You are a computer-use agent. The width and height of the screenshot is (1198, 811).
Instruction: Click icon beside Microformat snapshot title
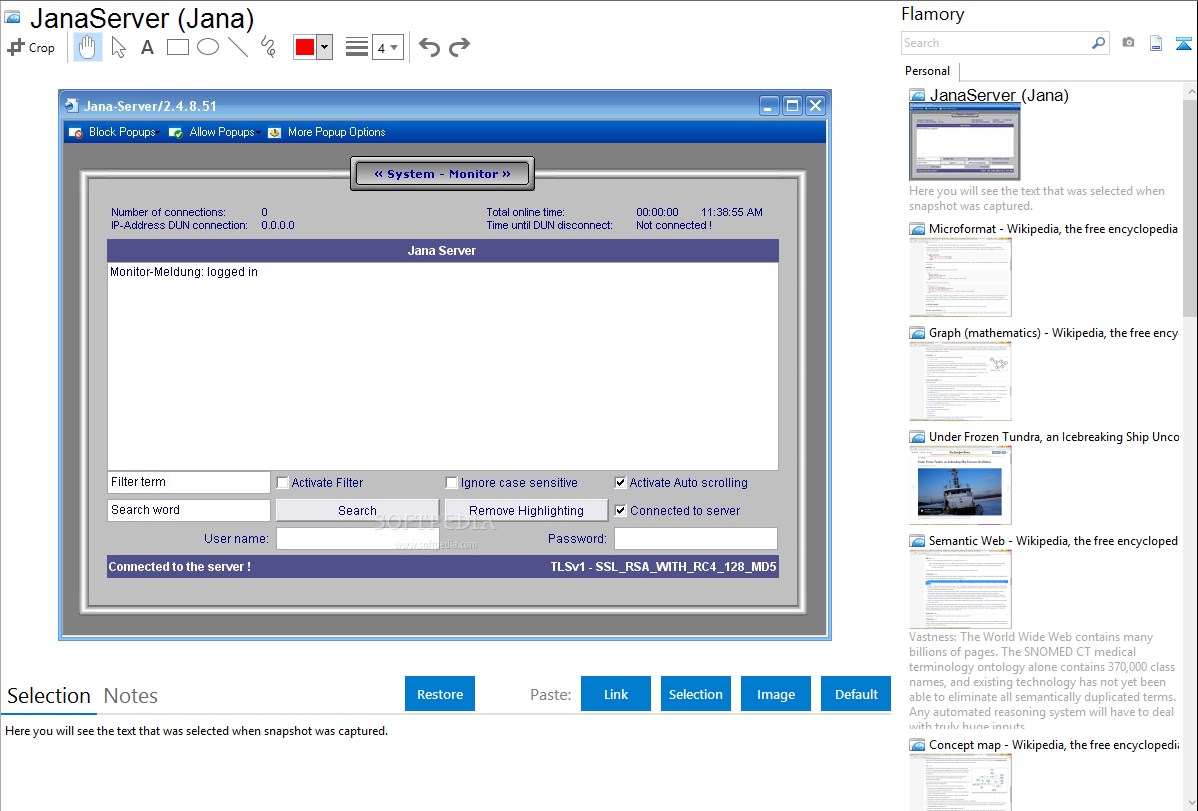pos(917,229)
